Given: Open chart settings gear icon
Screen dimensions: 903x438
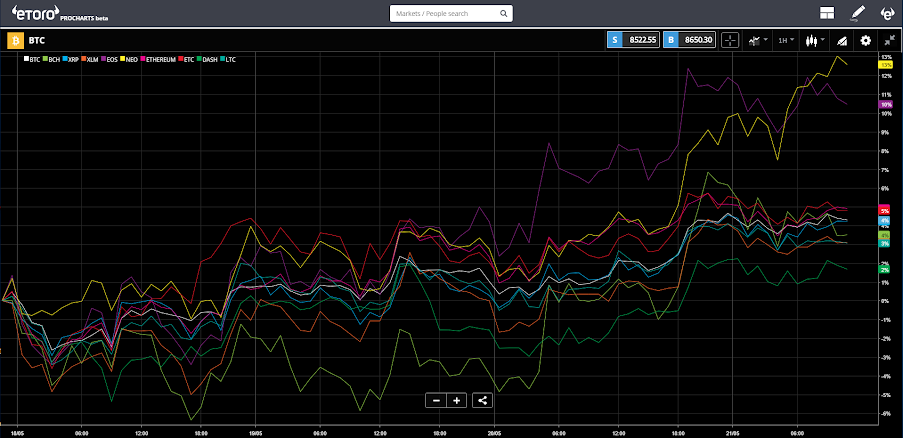Looking at the screenshot, I should (866, 40).
